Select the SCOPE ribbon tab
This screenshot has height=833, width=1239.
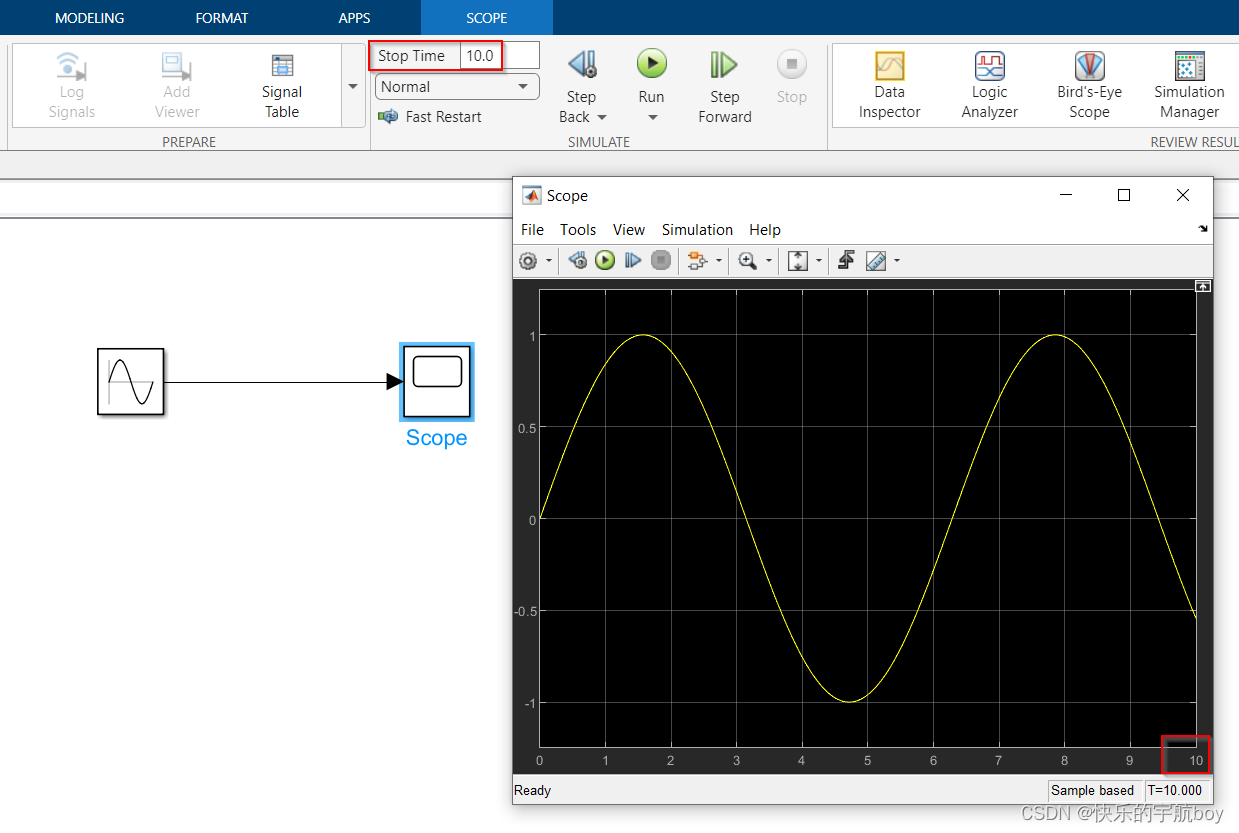point(487,18)
